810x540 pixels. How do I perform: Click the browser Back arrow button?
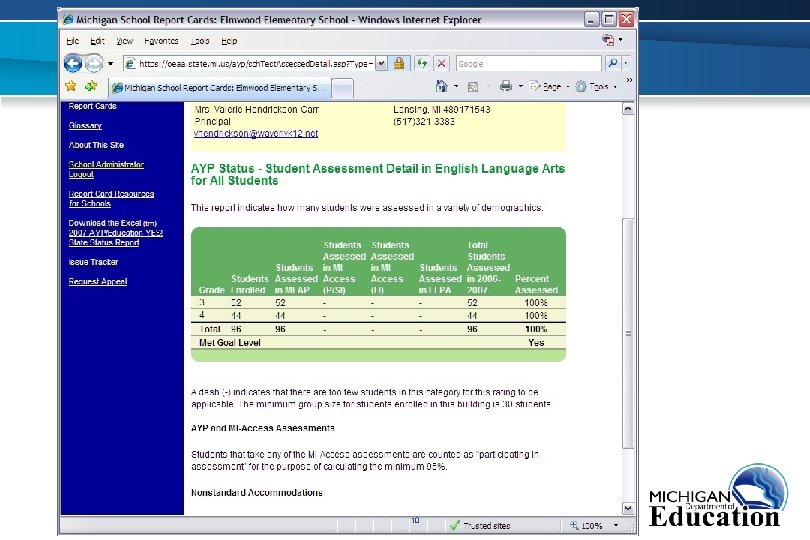click(73, 64)
